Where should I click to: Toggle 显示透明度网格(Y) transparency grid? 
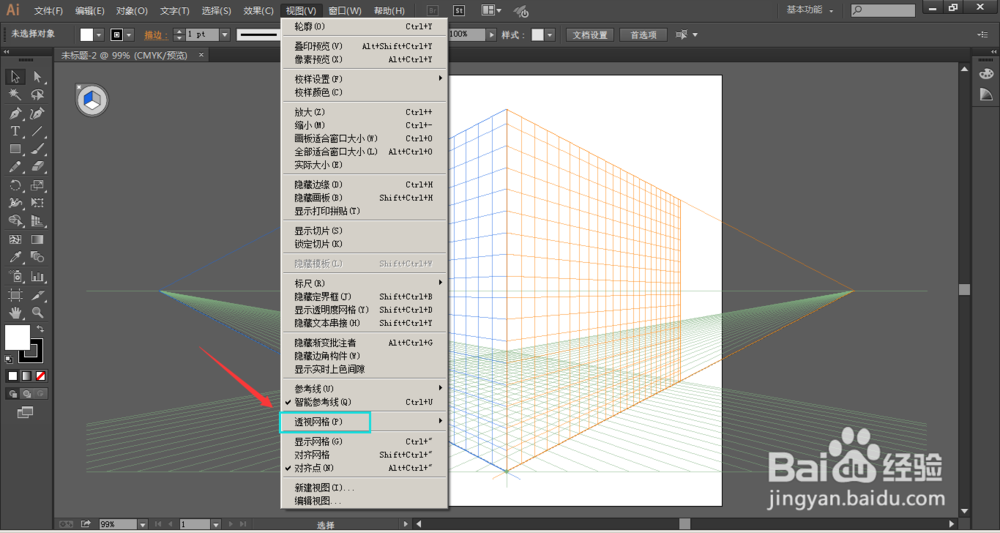pyautogui.click(x=364, y=310)
